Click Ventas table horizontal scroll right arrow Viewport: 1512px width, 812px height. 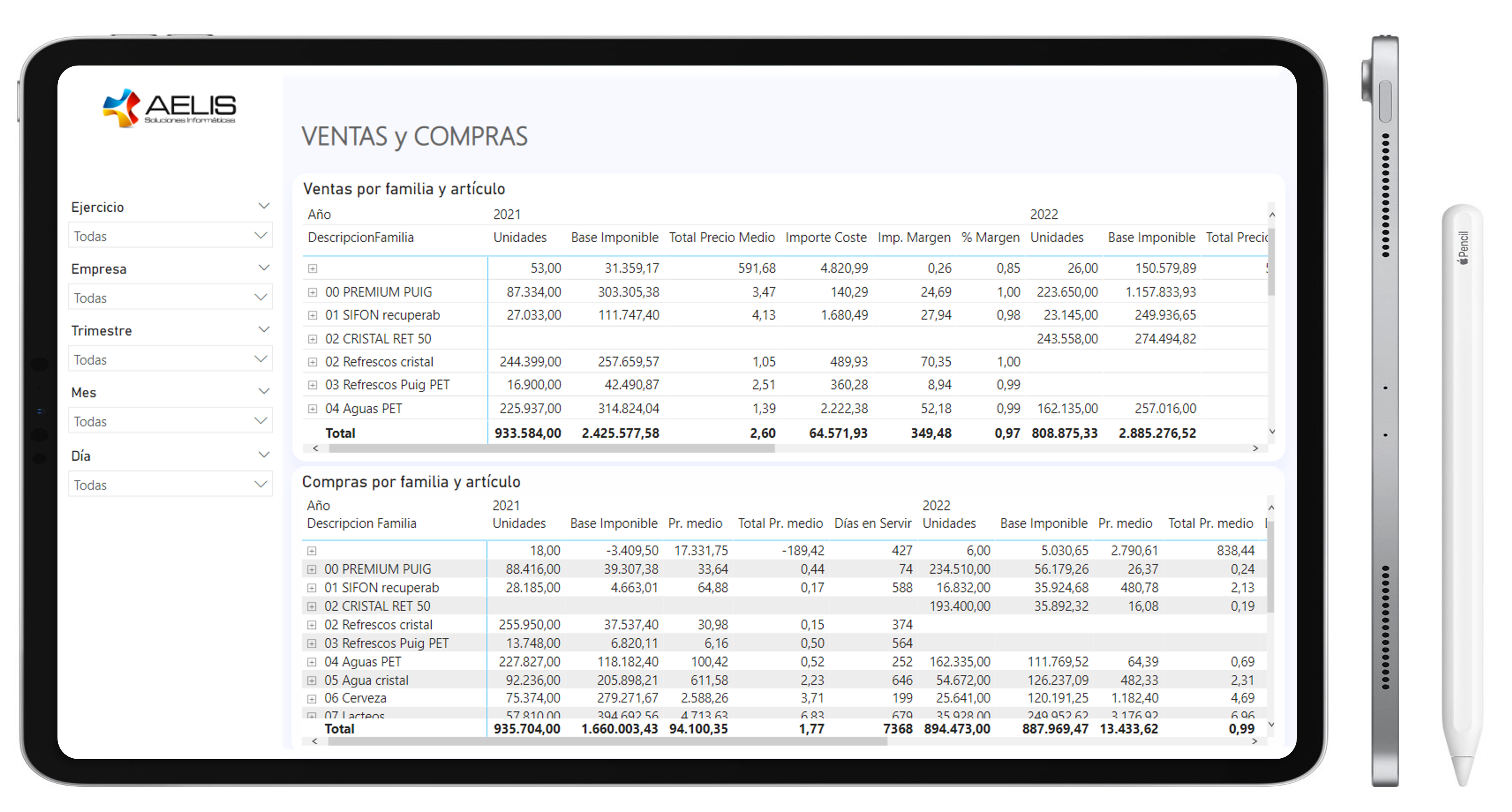click(x=1255, y=448)
